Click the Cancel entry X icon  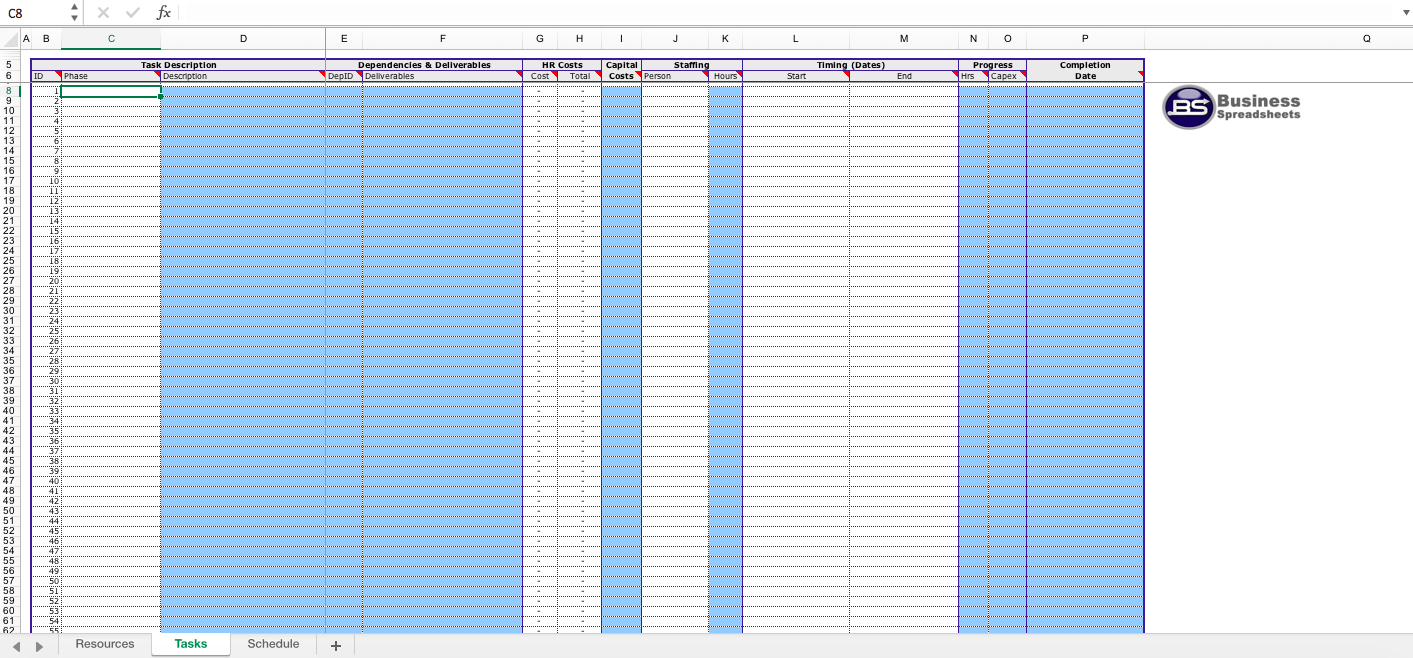104,13
